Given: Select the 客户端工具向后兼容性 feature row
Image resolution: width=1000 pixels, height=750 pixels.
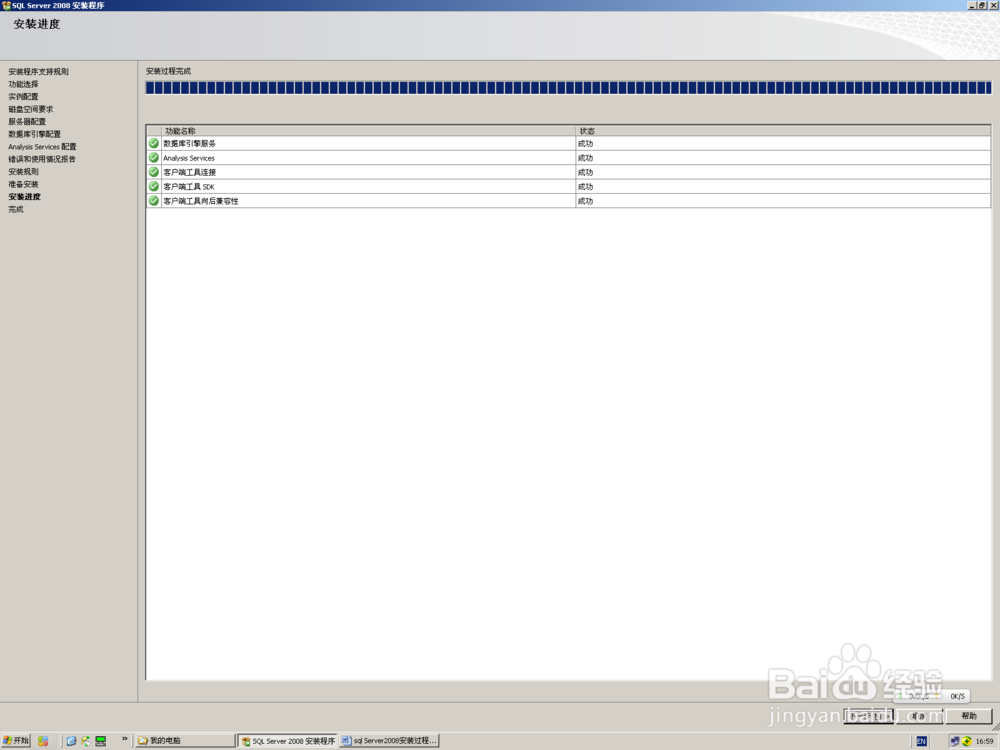Looking at the screenshot, I should tap(569, 201).
